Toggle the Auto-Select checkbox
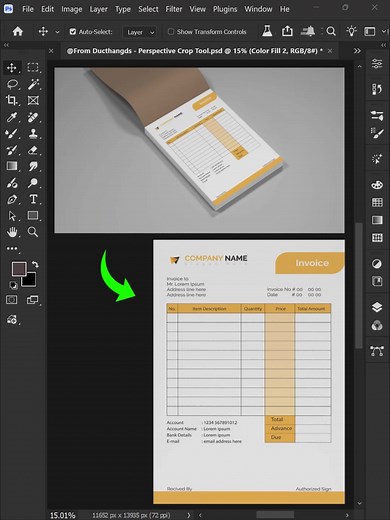Viewport: 390px width, 520px height. point(73,32)
